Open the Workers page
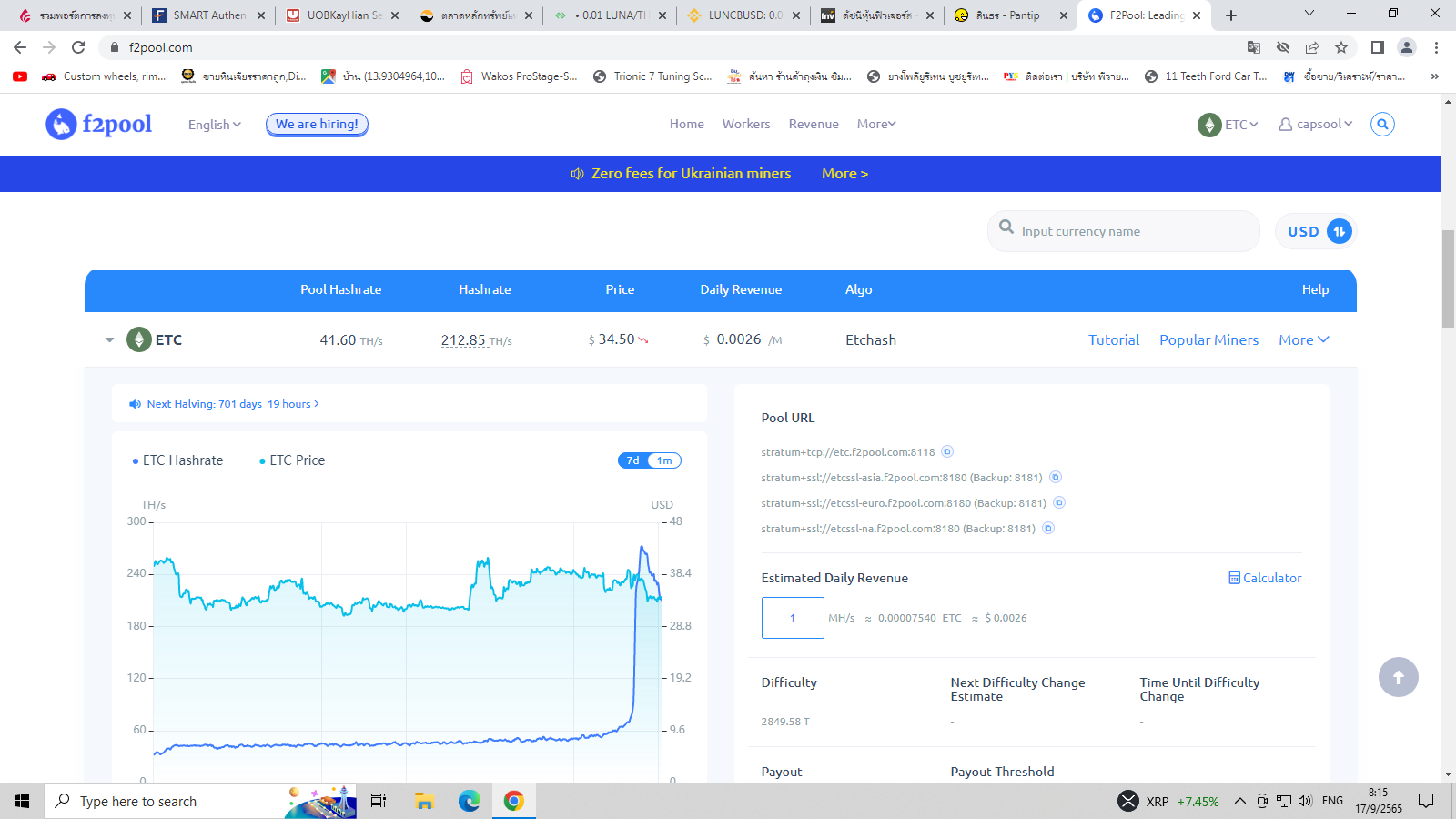 746,124
